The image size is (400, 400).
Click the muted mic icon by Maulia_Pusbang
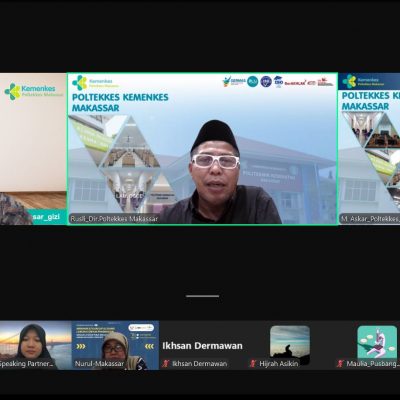point(340,364)
